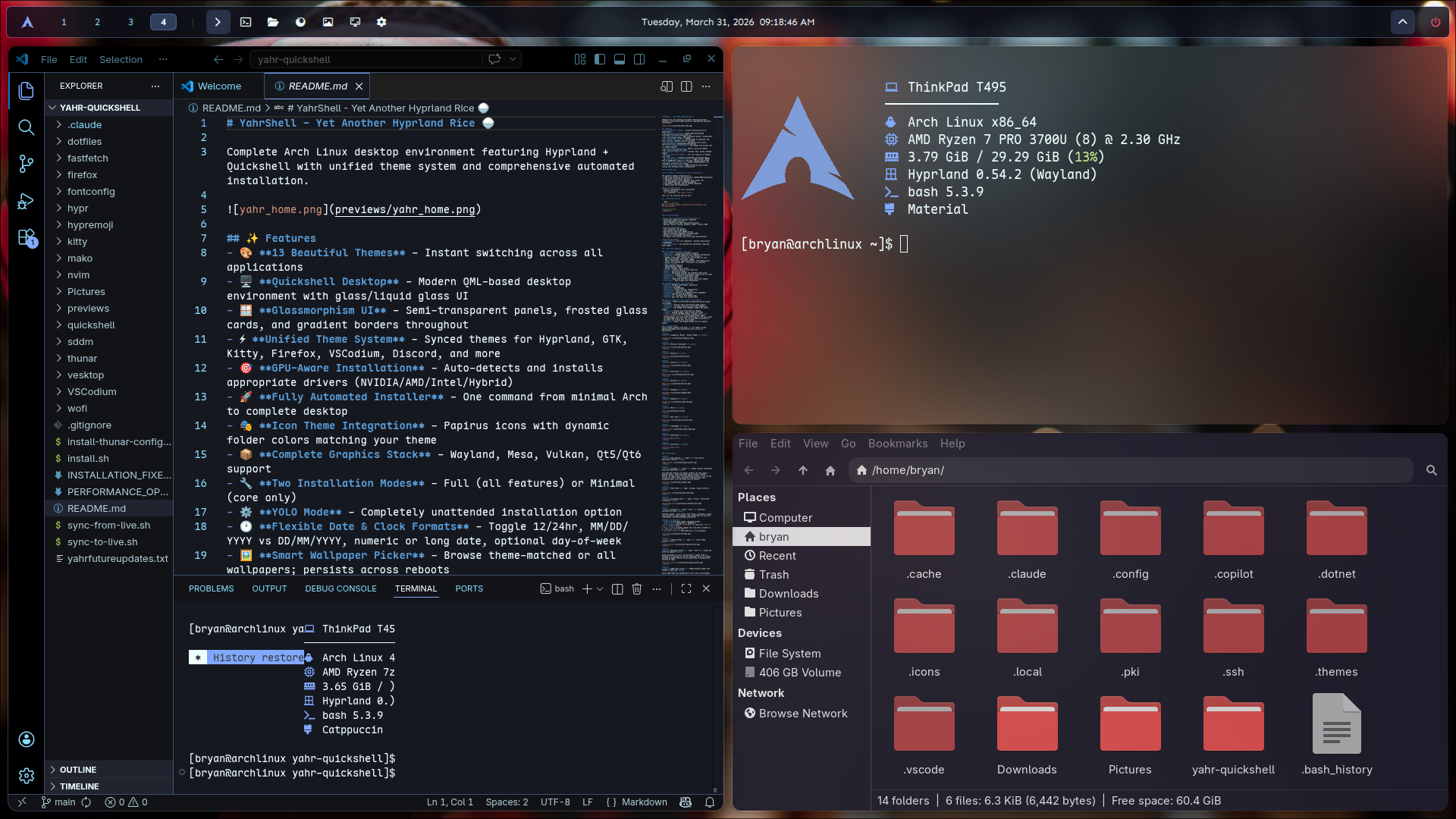The height and width of the screenshot is (819, 1456).
Task: Open Selection menu in VS Code
Action: tap(121, 59)
